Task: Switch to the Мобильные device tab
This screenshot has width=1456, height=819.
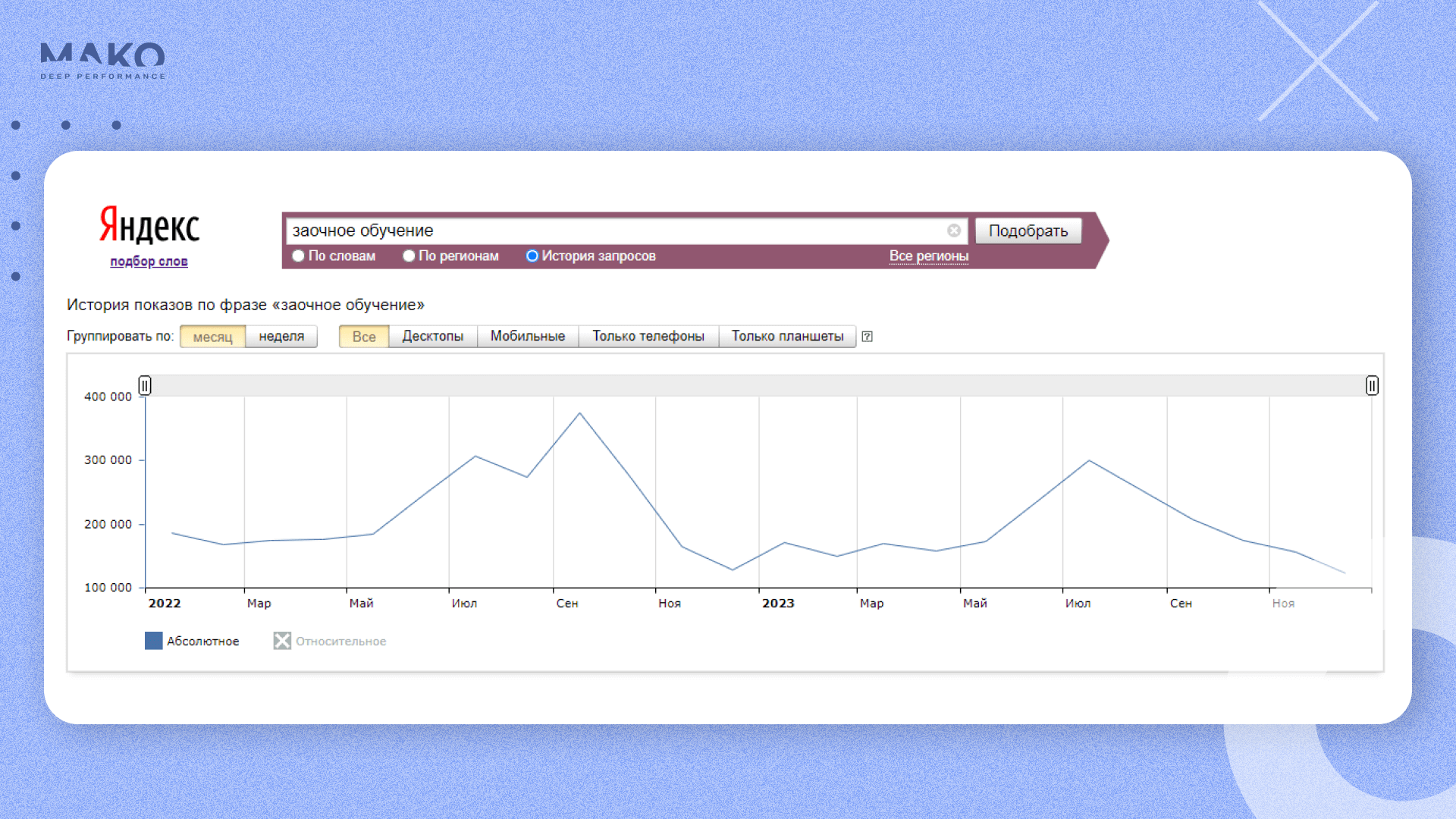Action: [528, 336]
